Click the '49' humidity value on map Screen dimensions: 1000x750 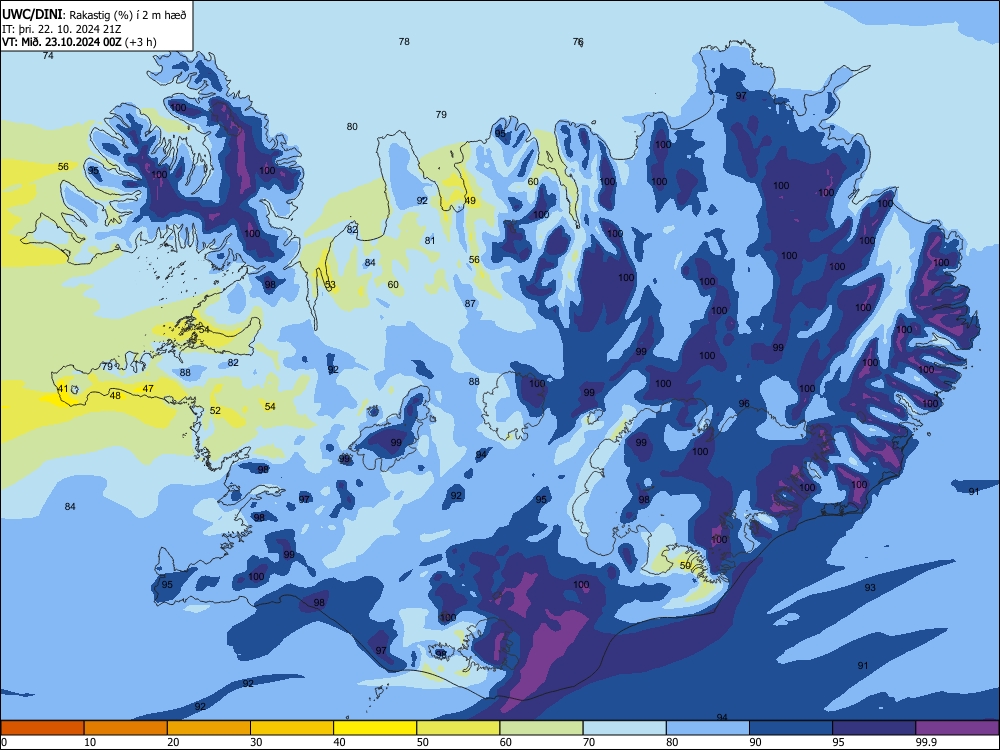470,200
